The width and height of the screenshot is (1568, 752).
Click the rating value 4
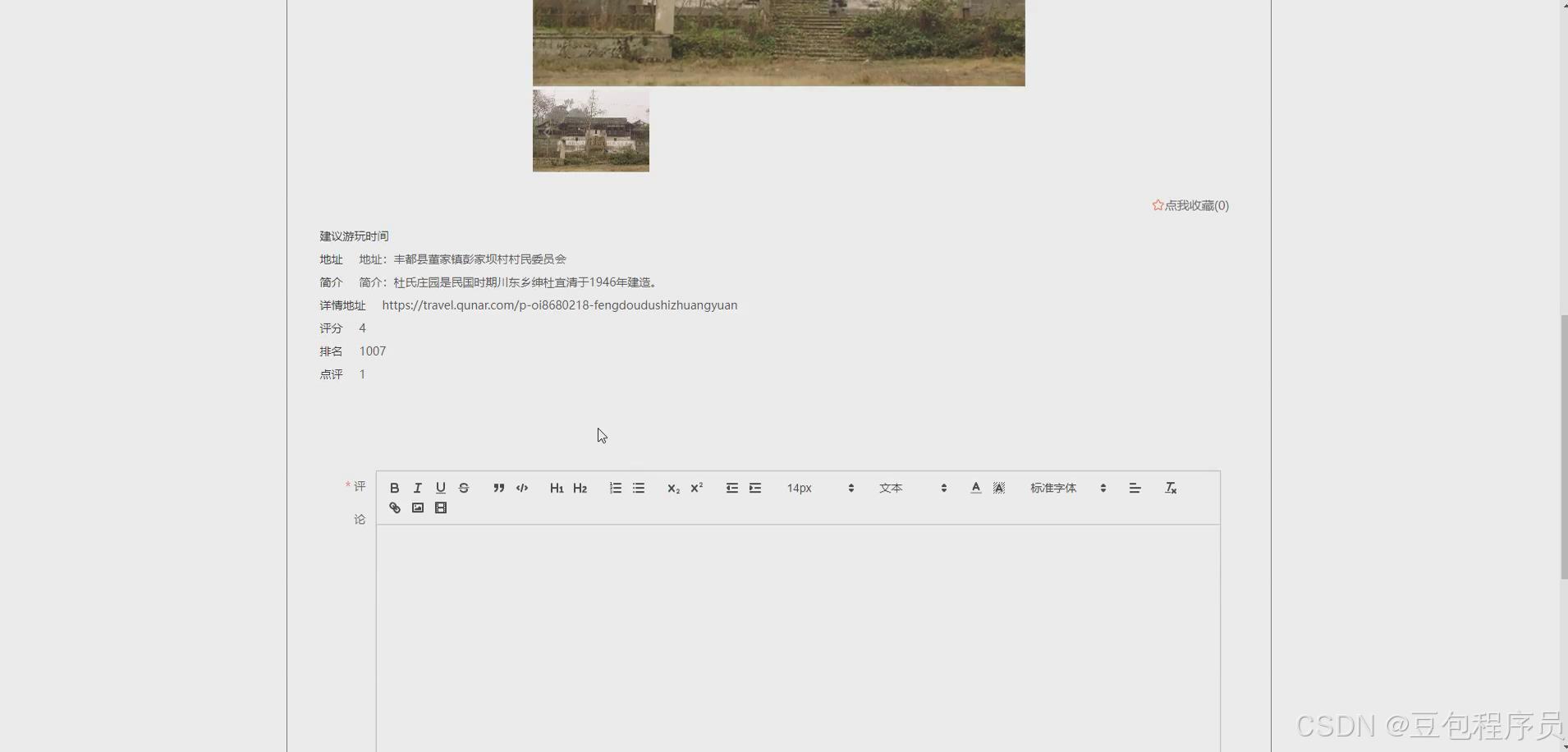click(x=362, y=328)
